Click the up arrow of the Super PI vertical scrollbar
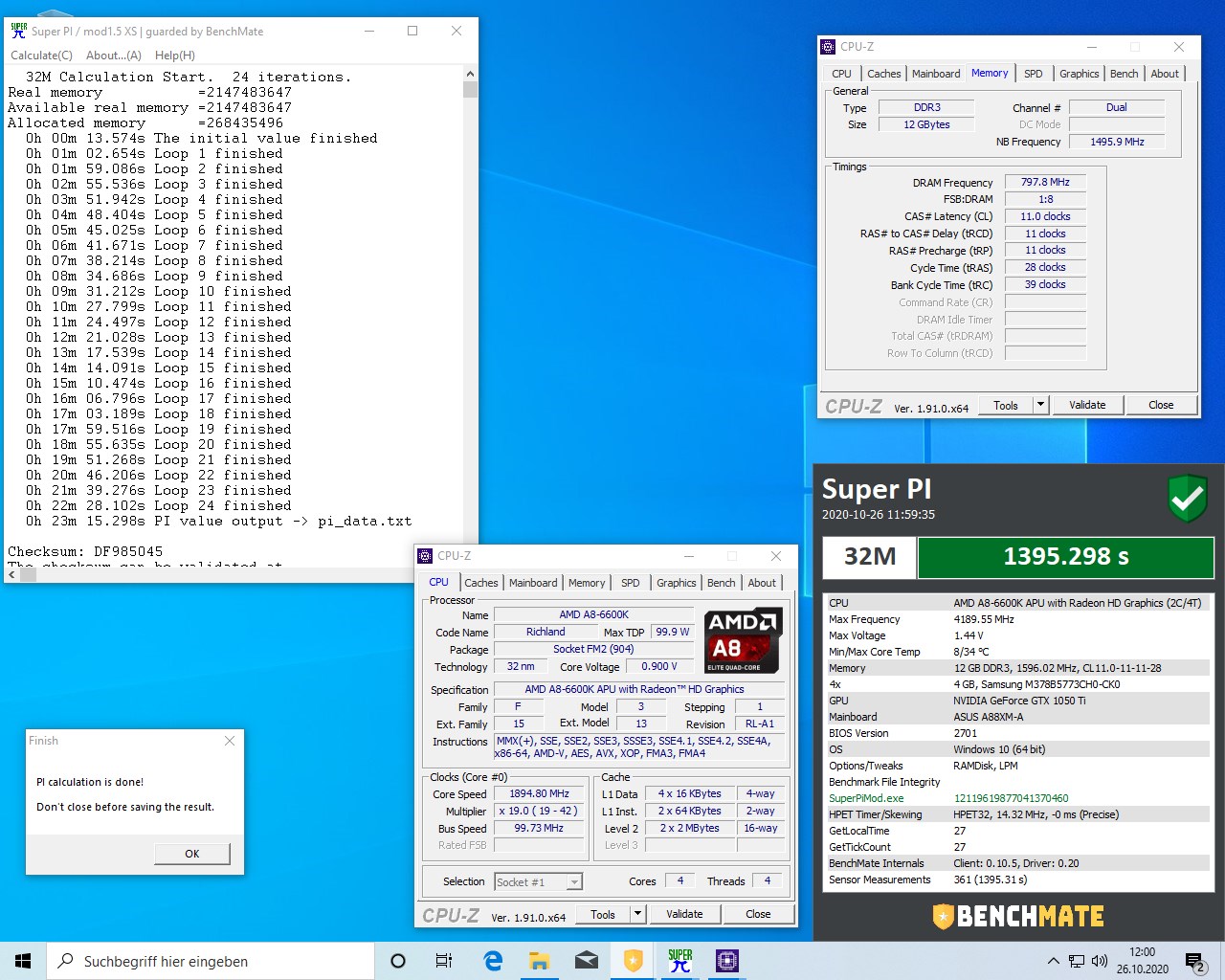Viewport: 1225px width, 980px height. (470, 74)
